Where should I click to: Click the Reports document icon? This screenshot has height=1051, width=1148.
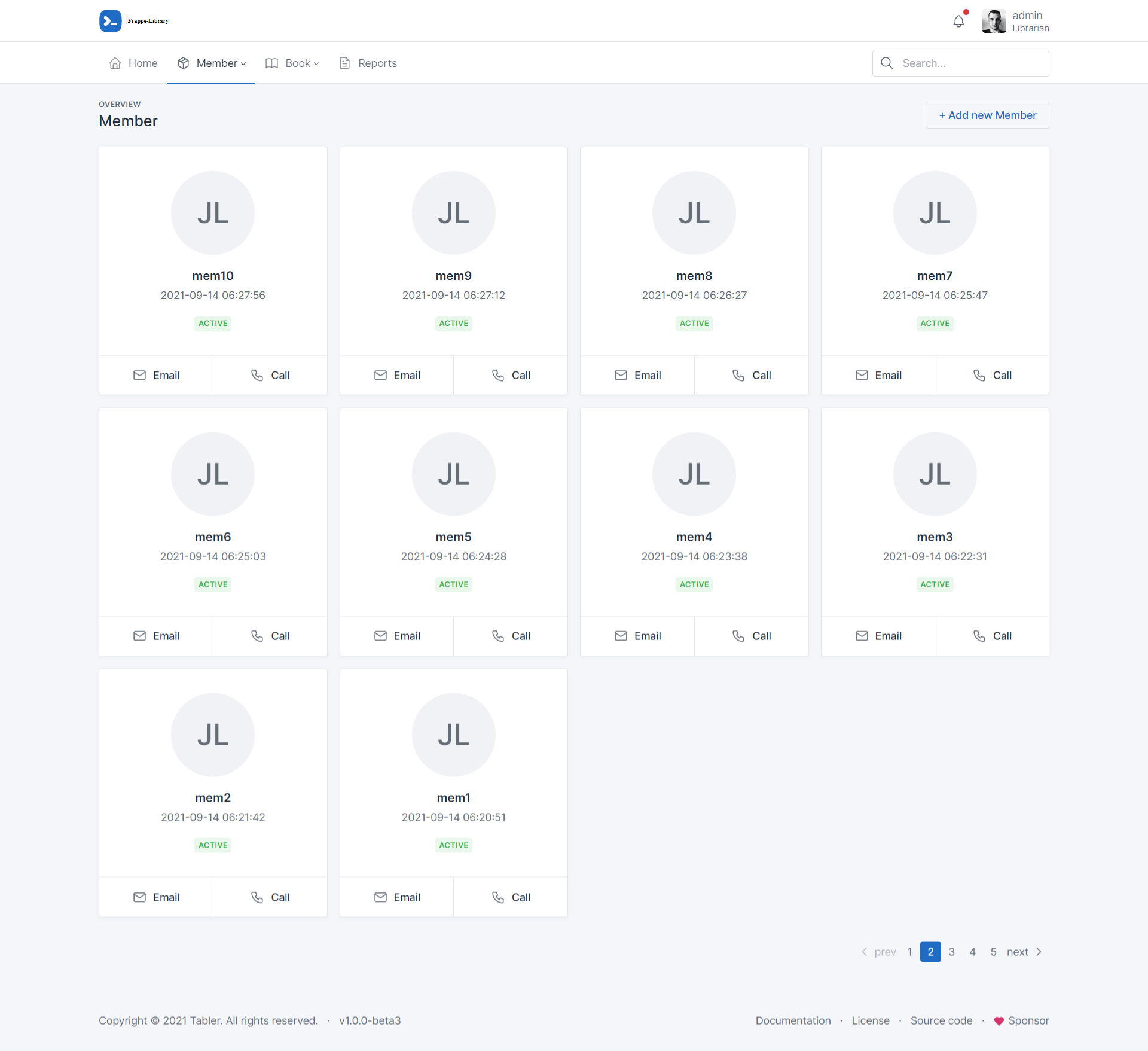point(344,63)
